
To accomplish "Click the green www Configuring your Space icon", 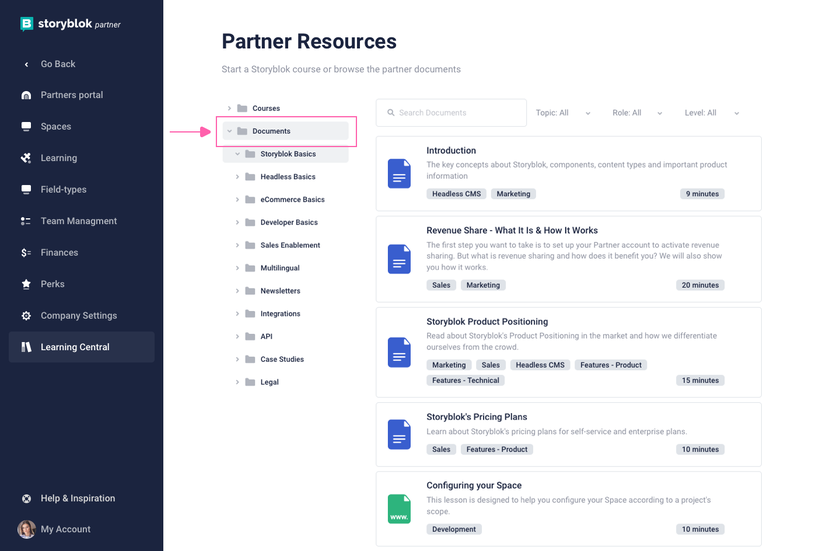I will (399, 509).
